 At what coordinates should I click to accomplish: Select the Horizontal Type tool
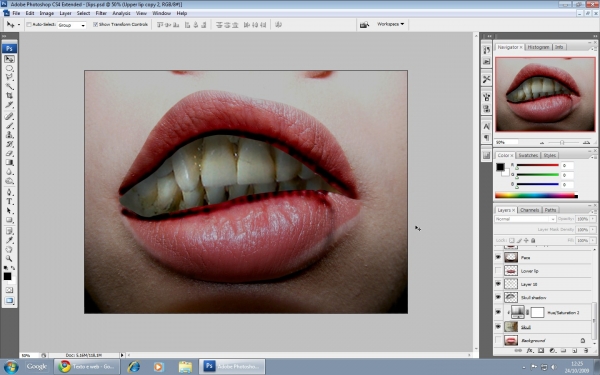[x=10, y=202]
